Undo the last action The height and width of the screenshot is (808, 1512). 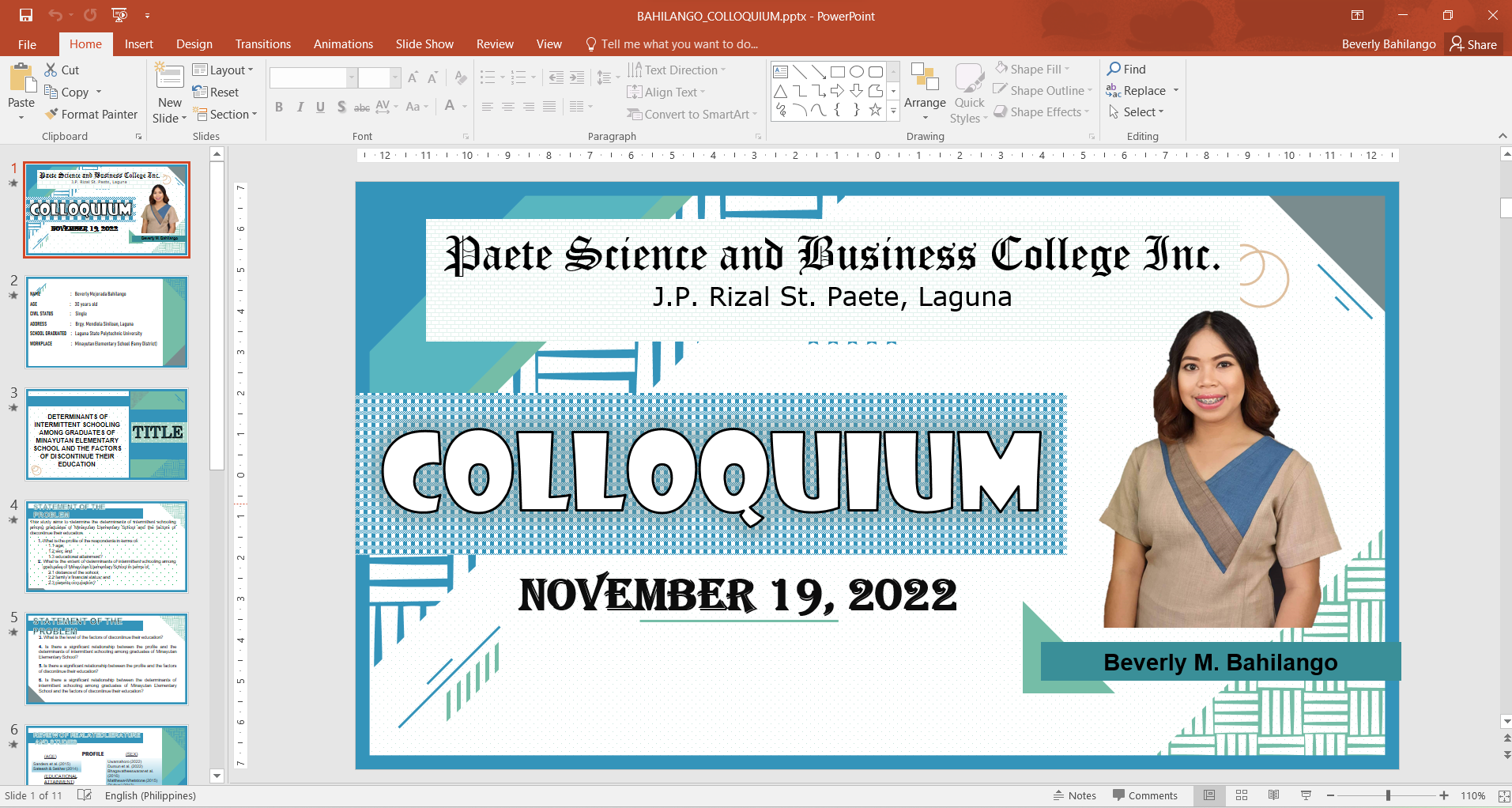pos(55,15)
